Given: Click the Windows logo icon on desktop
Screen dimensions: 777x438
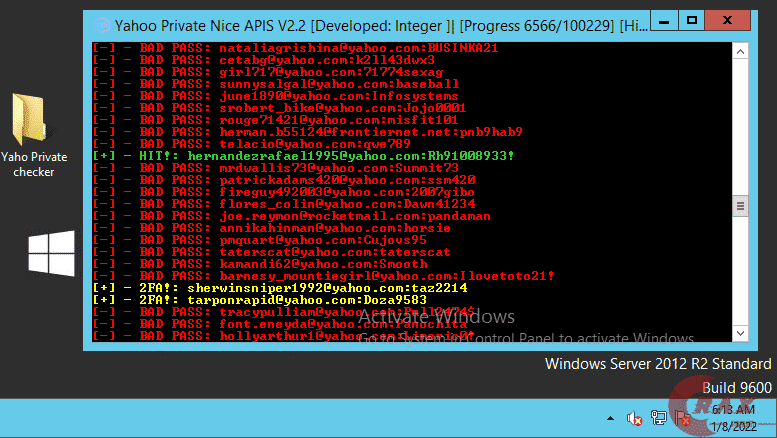Looking at the screenshot, I should coord(52,253).
